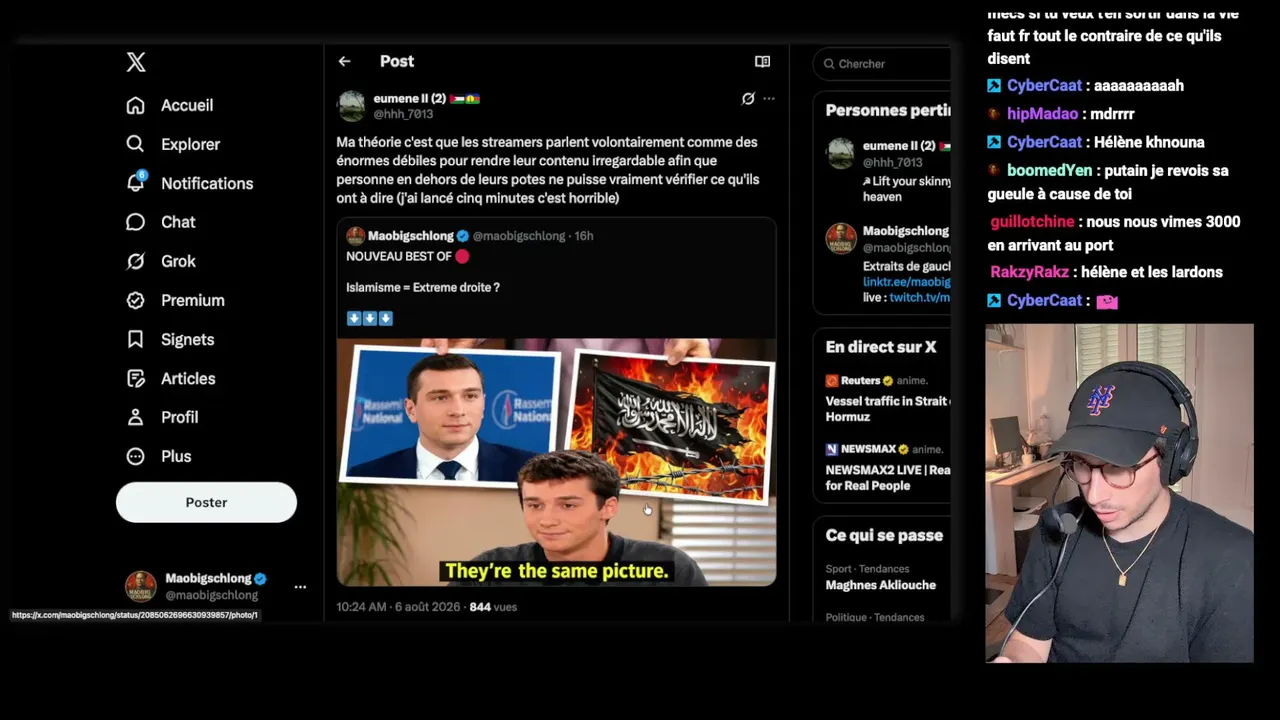Click the 16h time on the quoted post
This screenshot has width=1280, height=720.
click(583, 236)
